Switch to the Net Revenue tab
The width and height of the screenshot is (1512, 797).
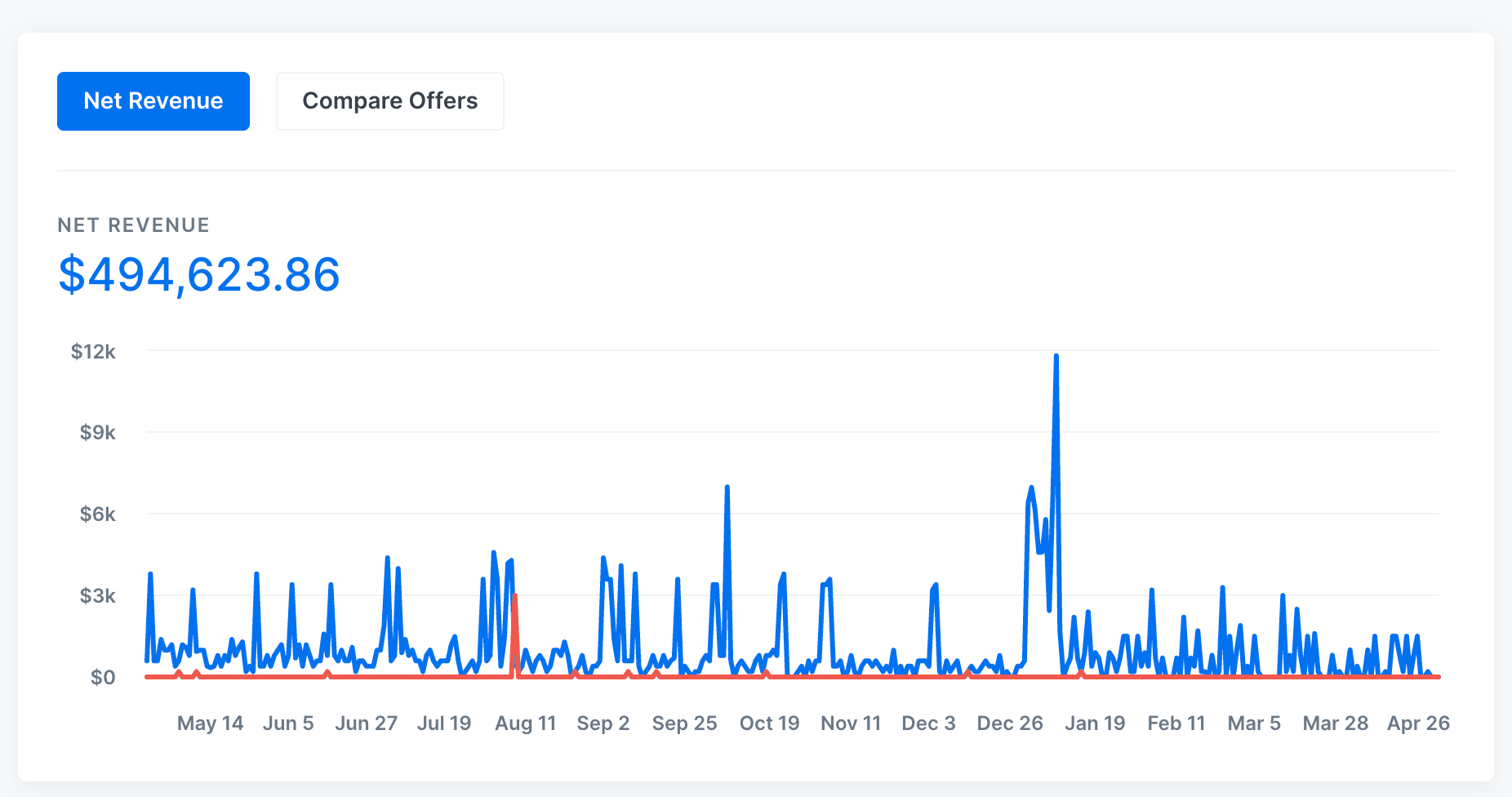153,101
